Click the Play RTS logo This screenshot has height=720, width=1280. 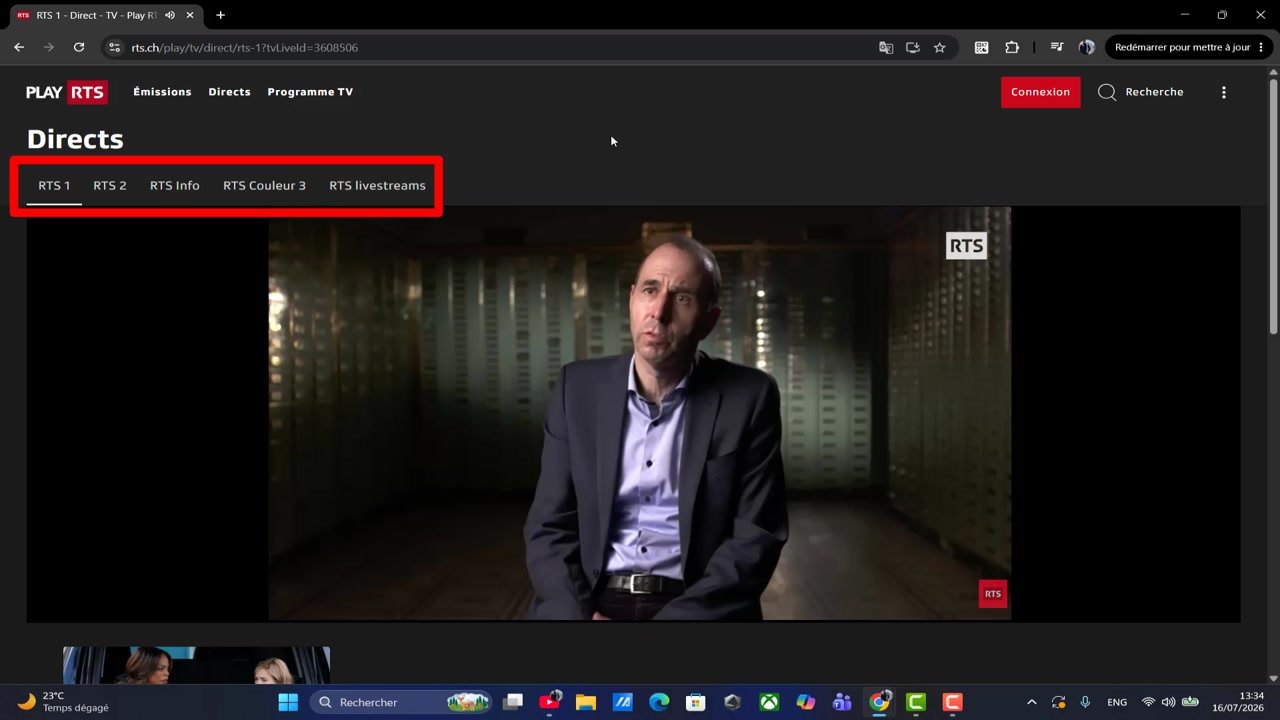point(67,92)
